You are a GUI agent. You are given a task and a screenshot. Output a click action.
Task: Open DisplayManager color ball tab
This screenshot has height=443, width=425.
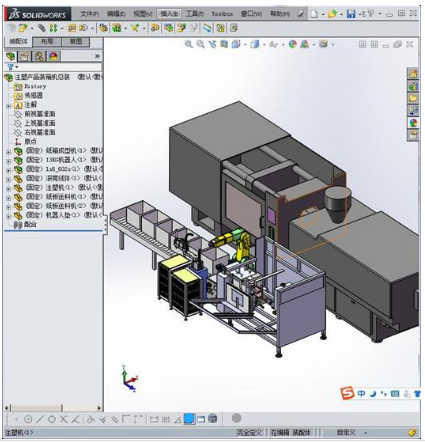53,57
